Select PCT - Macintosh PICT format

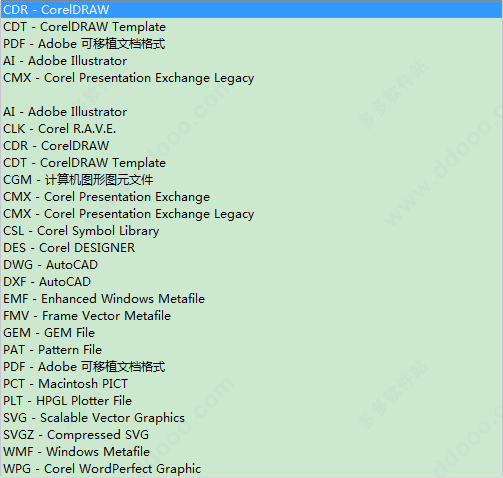pos(251,384)
